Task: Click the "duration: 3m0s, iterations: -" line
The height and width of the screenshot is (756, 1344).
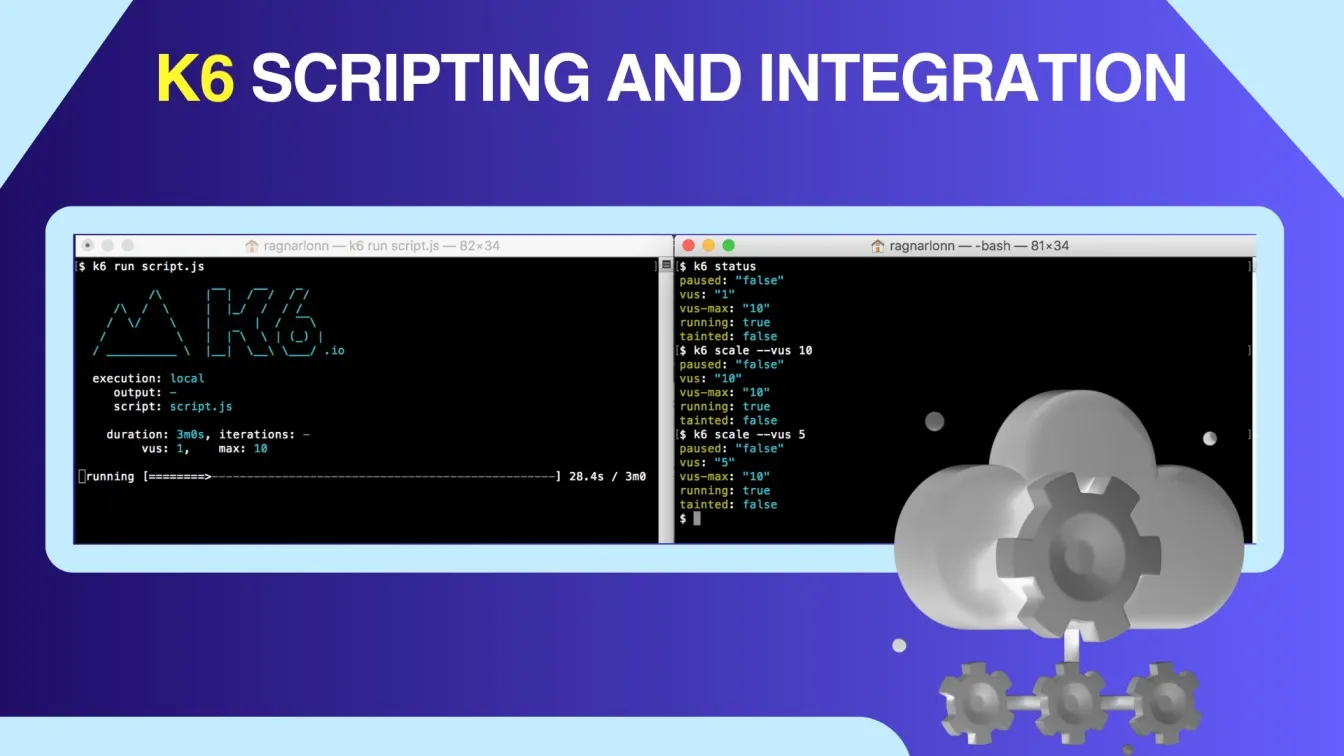Action: click(208, 435)
